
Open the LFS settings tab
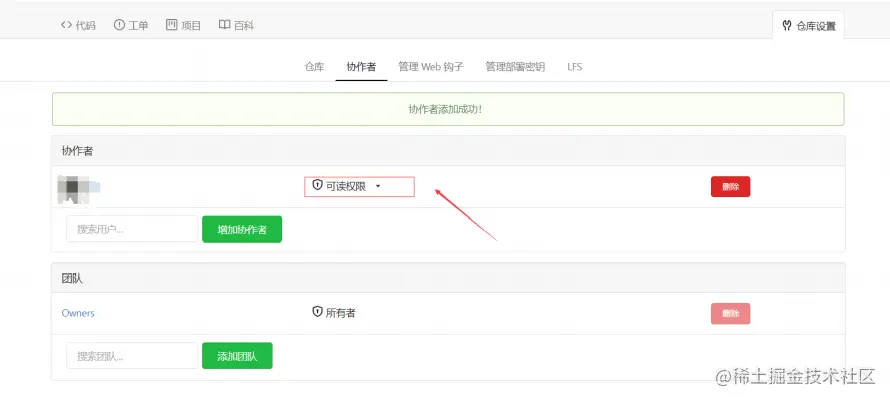(x=574, y=66)
